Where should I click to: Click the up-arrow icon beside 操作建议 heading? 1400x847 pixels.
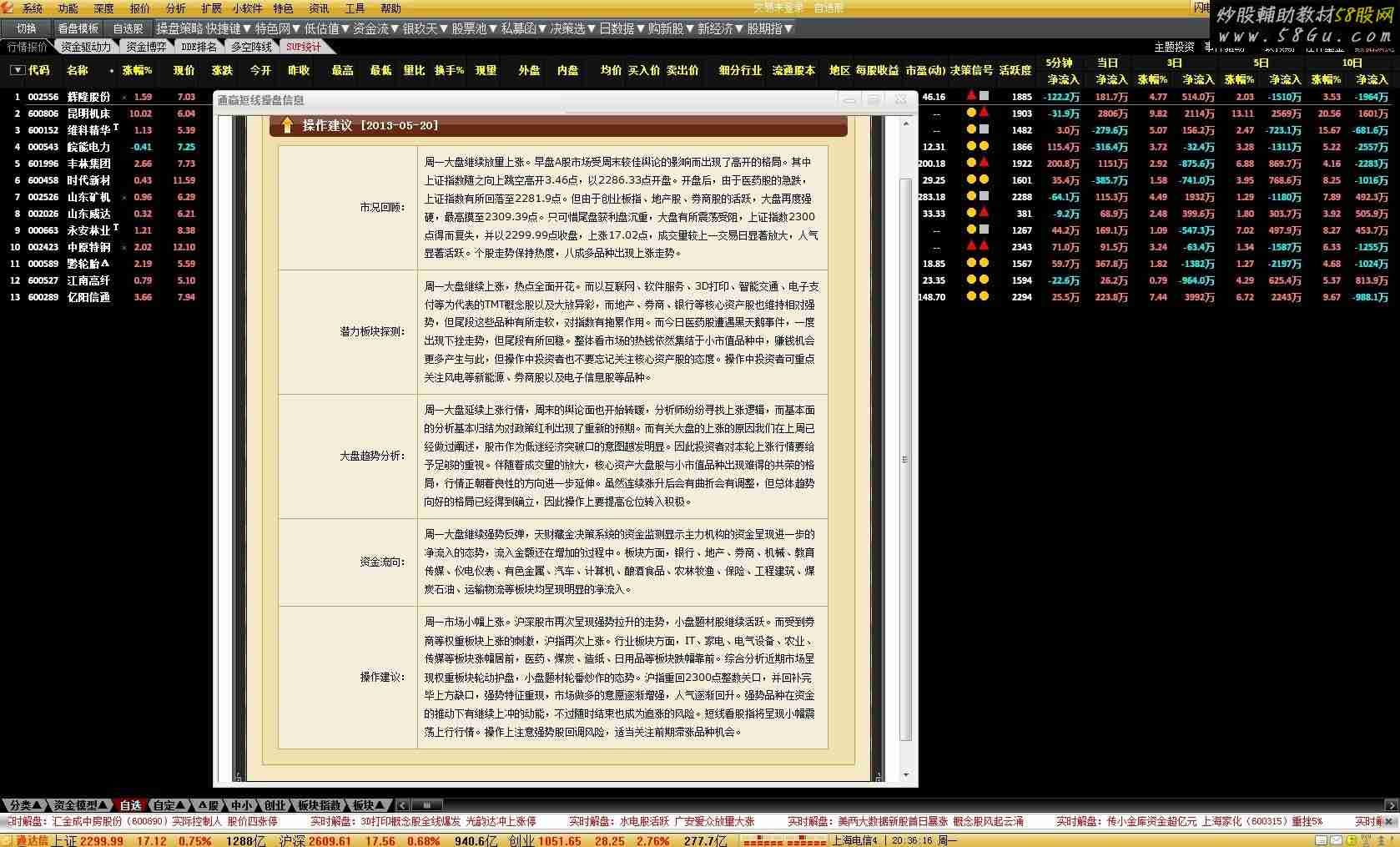tap(287, 125)
